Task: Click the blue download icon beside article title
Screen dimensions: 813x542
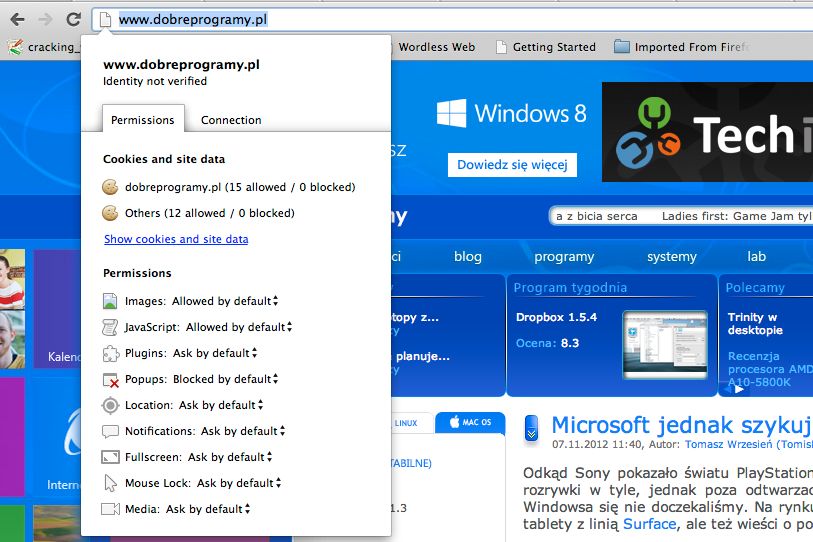Action: (531, 428)
